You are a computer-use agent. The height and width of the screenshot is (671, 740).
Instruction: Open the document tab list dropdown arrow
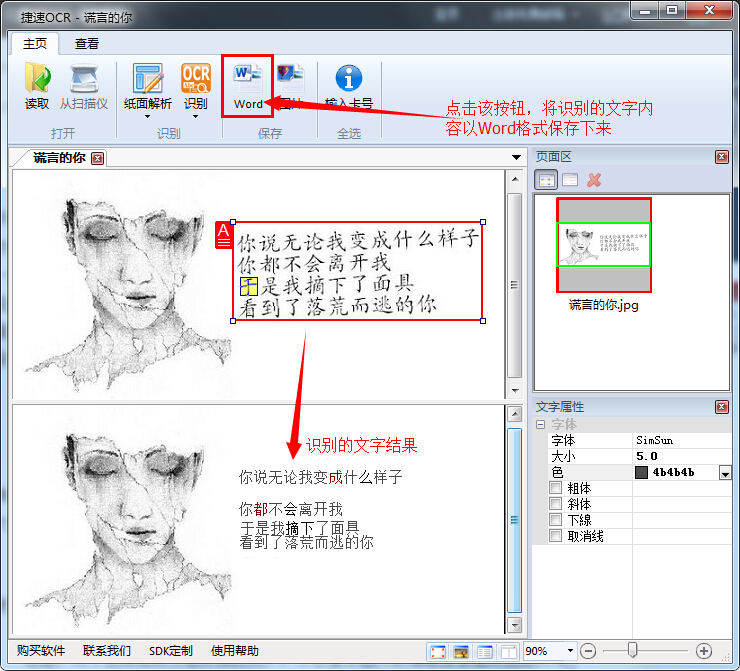pos(516,157)
